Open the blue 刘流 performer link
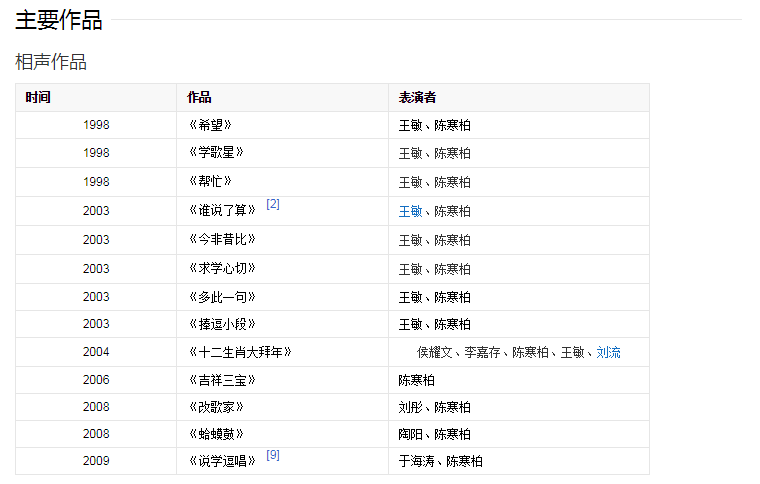760x484 pixels. click(608, 352)
